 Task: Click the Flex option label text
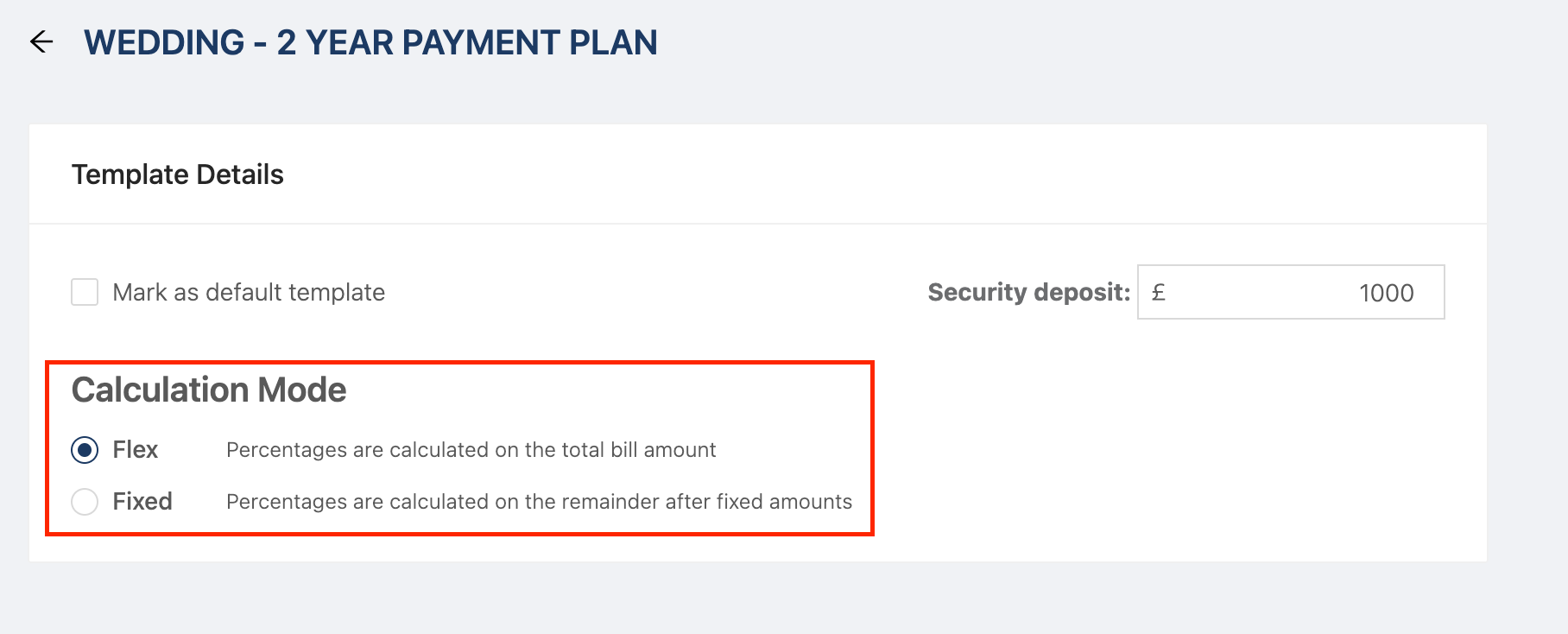(x=136, y=450)
